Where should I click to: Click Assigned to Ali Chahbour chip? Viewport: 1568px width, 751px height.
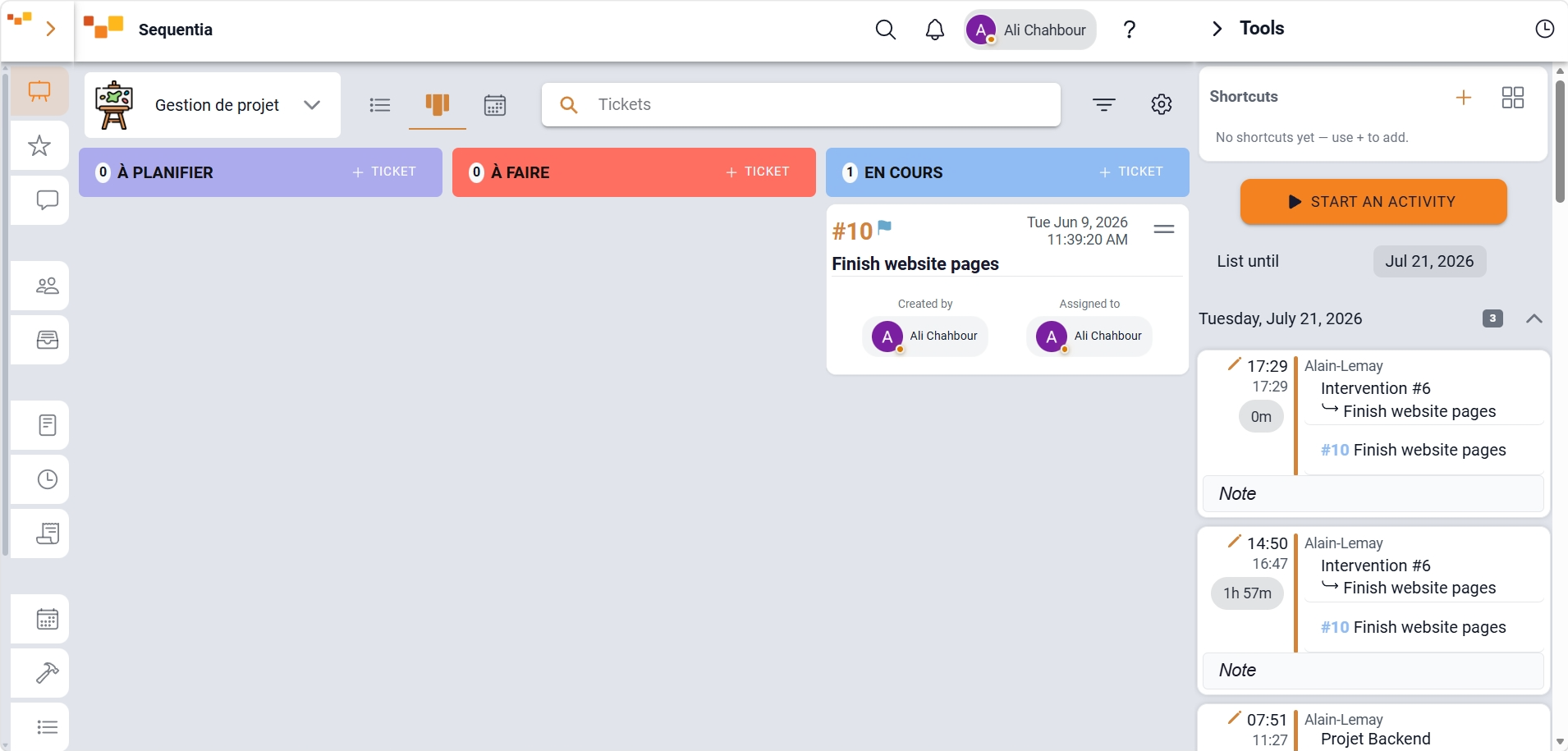pos(1089,337)
